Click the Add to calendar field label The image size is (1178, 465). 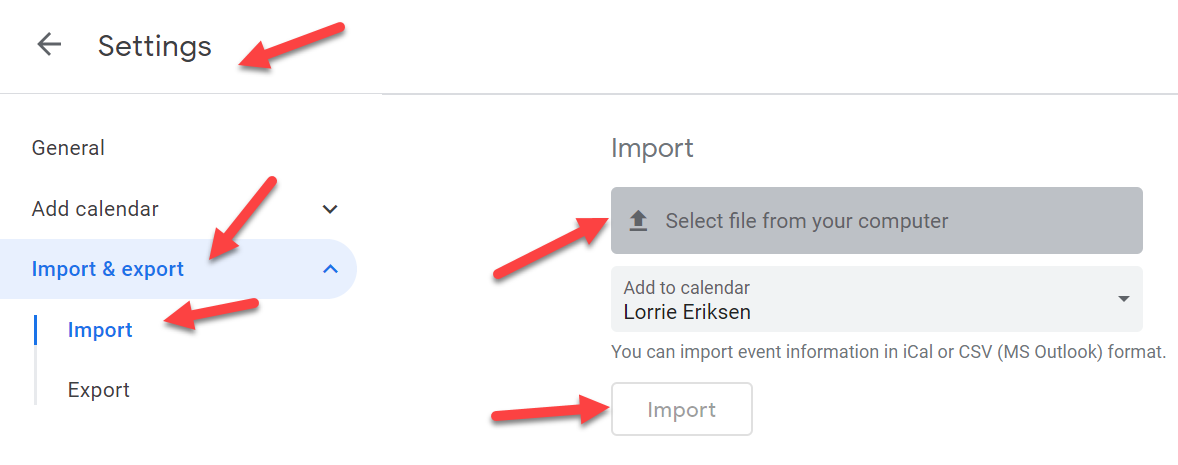coord(686,288)
